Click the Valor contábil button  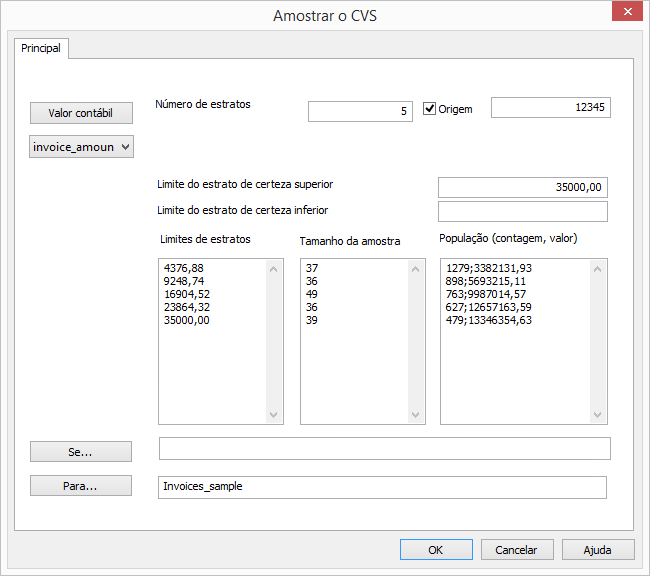81,113
